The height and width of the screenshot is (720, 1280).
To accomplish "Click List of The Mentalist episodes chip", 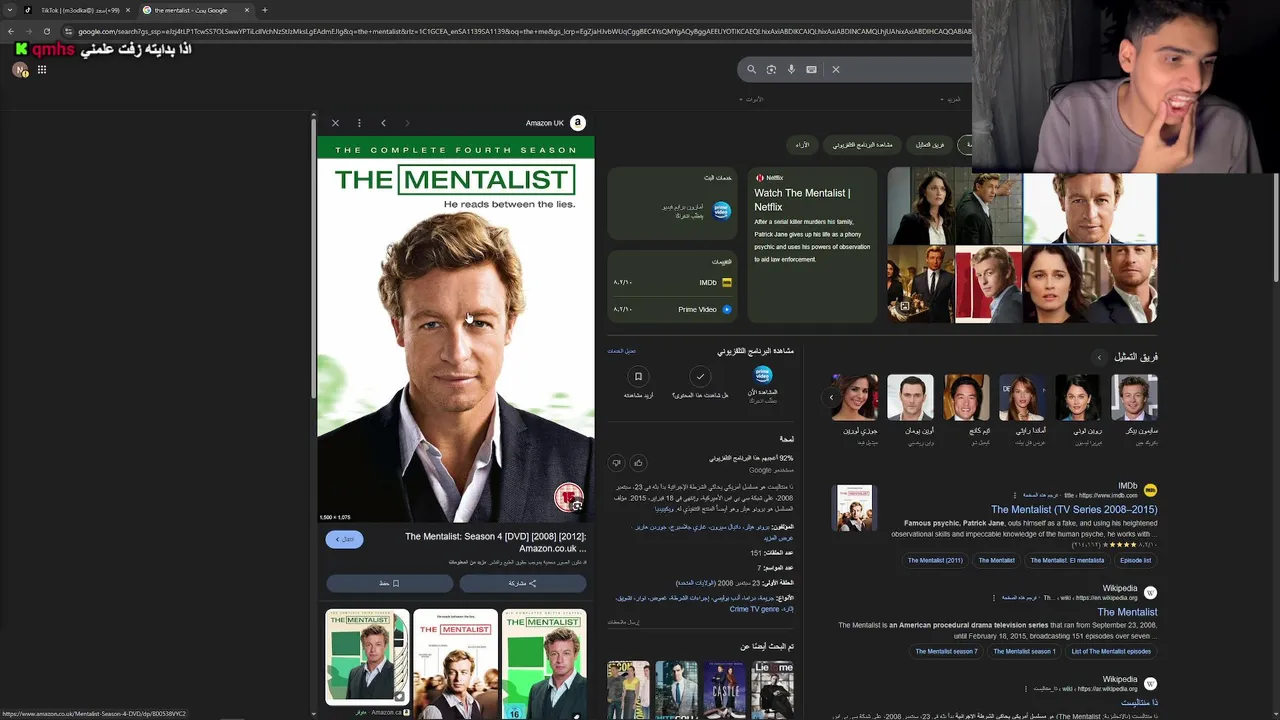I will 1111,651.
